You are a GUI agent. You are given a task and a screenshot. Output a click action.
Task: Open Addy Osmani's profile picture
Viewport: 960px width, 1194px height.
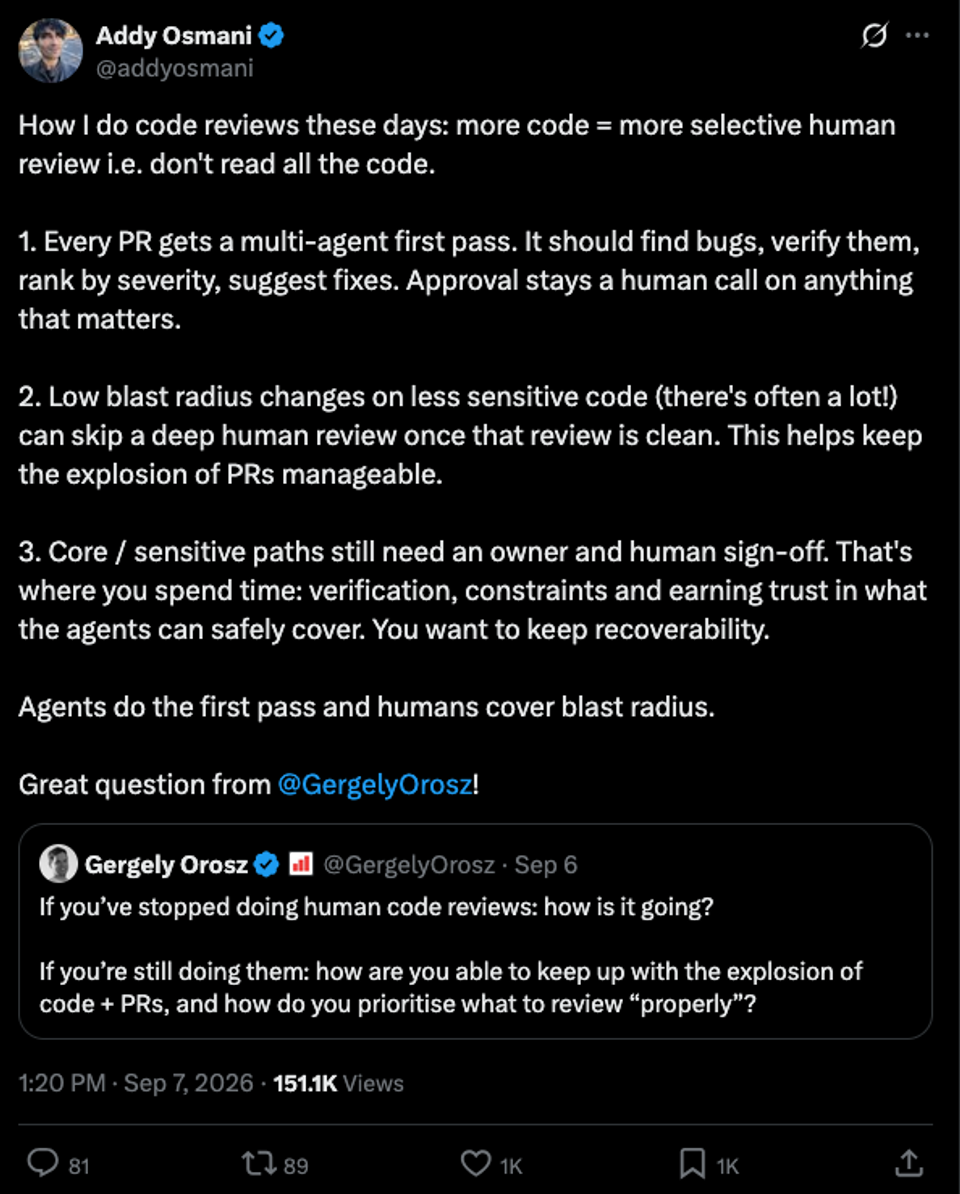point(50,50)
